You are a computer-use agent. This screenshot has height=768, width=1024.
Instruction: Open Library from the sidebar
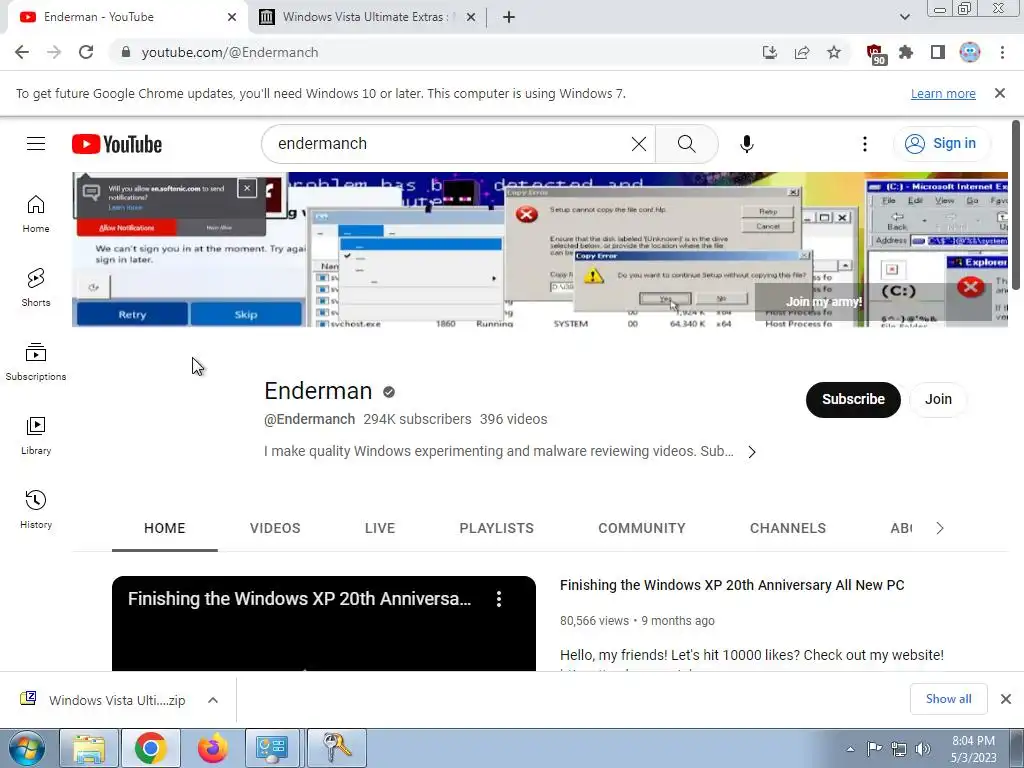tap(36, 436)
